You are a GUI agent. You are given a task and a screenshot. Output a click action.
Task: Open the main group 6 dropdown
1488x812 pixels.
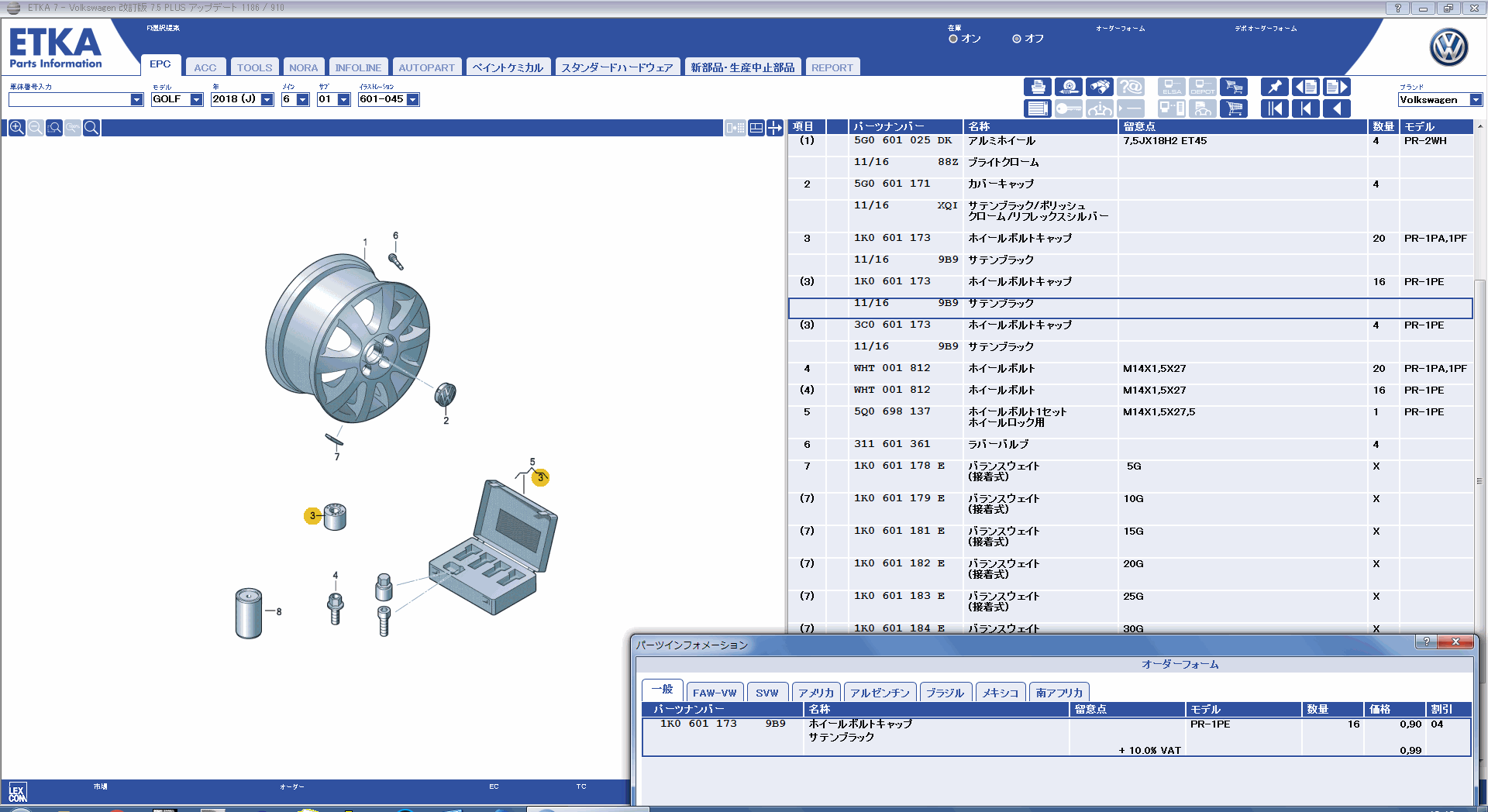[x=302, y=100]
